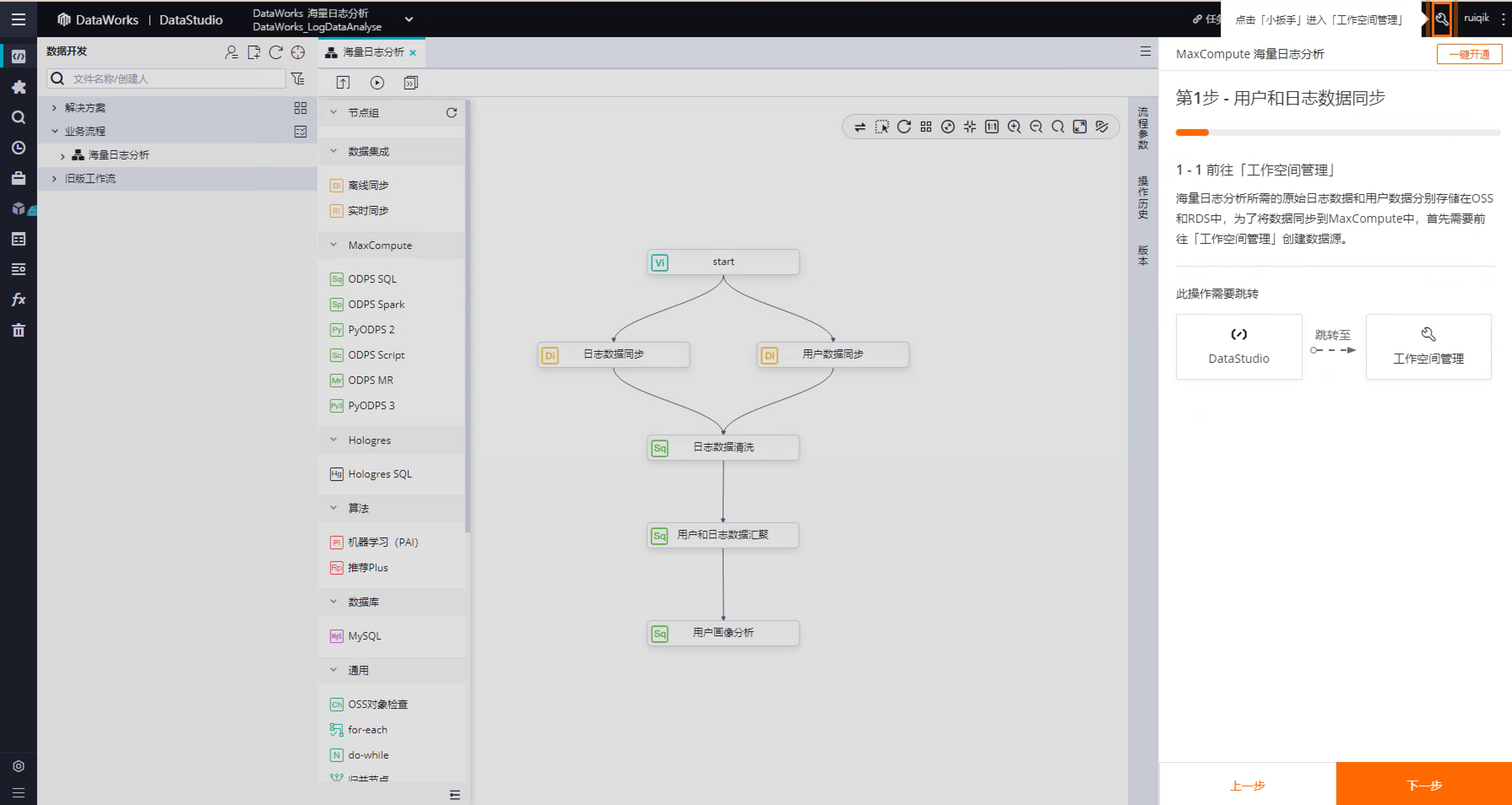Click the checklist icon on 业务流程 row
This screenshot has width=1512, height=805.
pyautogui.click(x=301, y=132)
